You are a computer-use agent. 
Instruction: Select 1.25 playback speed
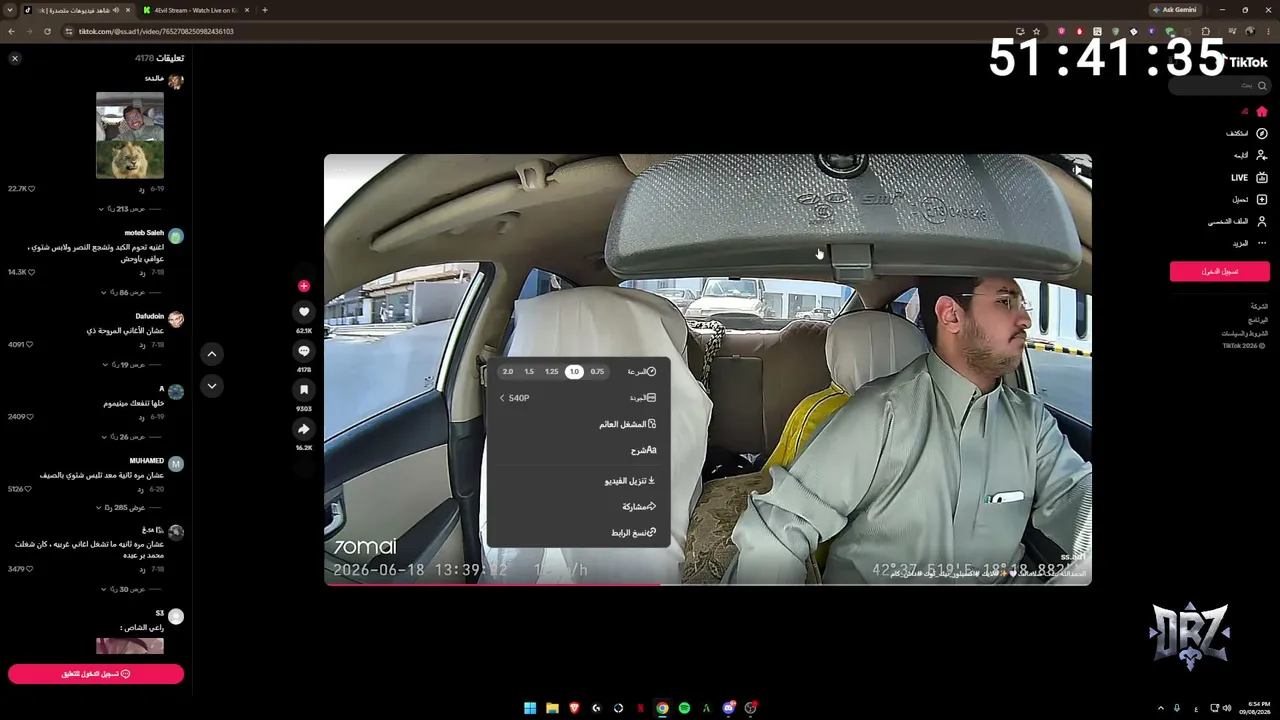coord(551,372)
